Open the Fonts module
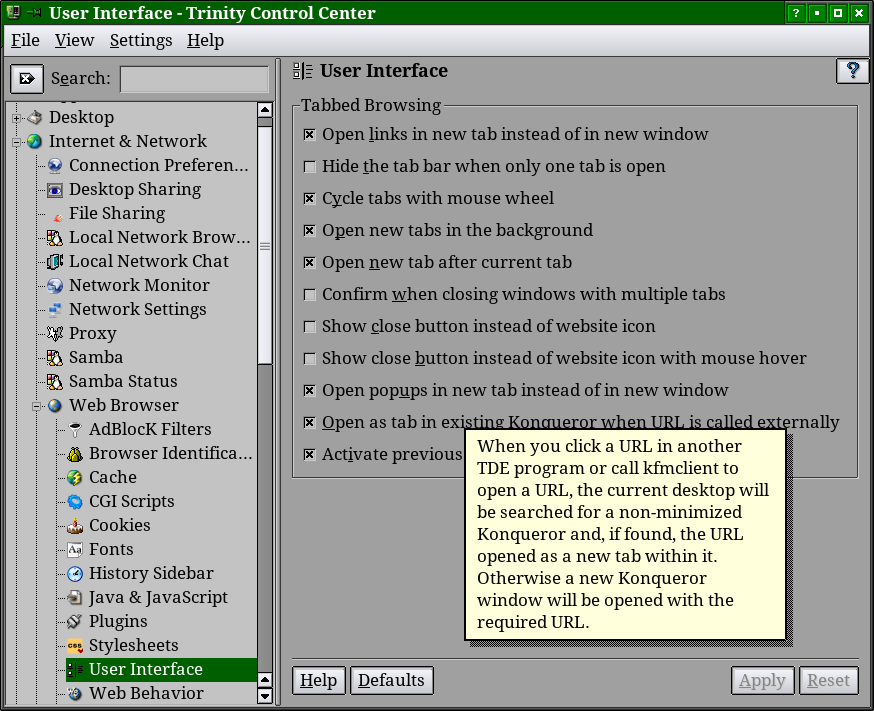This screenshot has width=874, height=711. point(111,549)
